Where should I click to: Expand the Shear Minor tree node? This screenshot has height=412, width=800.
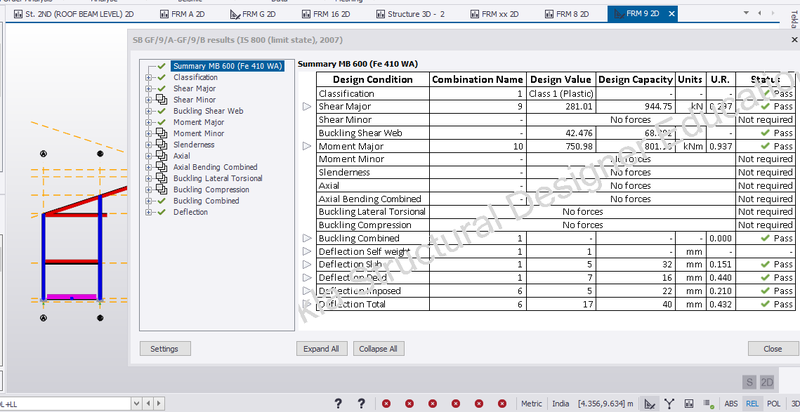(x=148, y=100)
